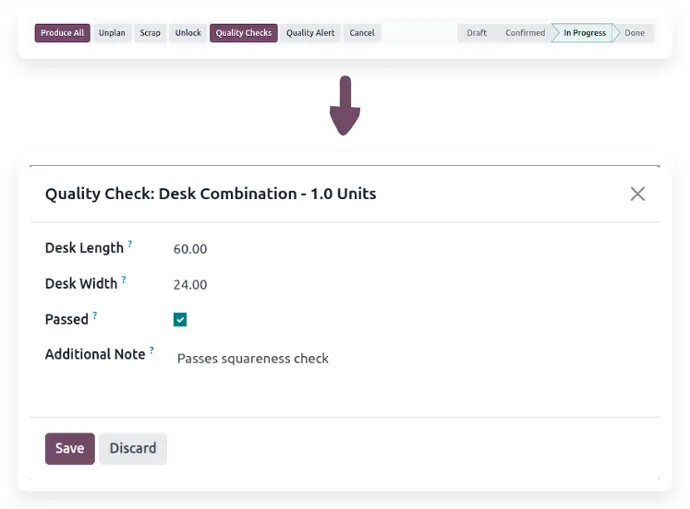
Task: Set the status to Done
Action: point(635,33)
